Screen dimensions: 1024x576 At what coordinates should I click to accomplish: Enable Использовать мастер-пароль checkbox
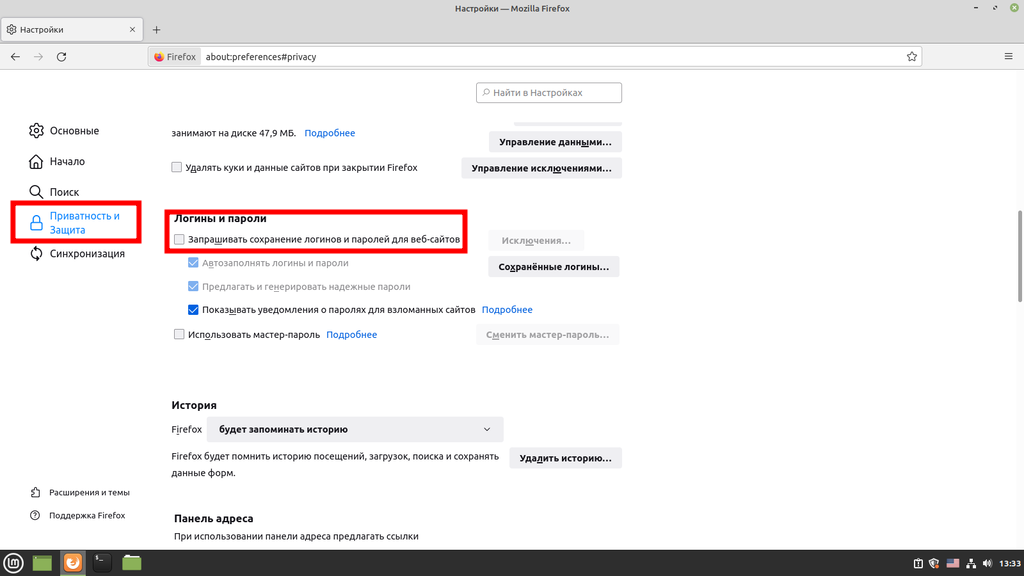(180, 335)
